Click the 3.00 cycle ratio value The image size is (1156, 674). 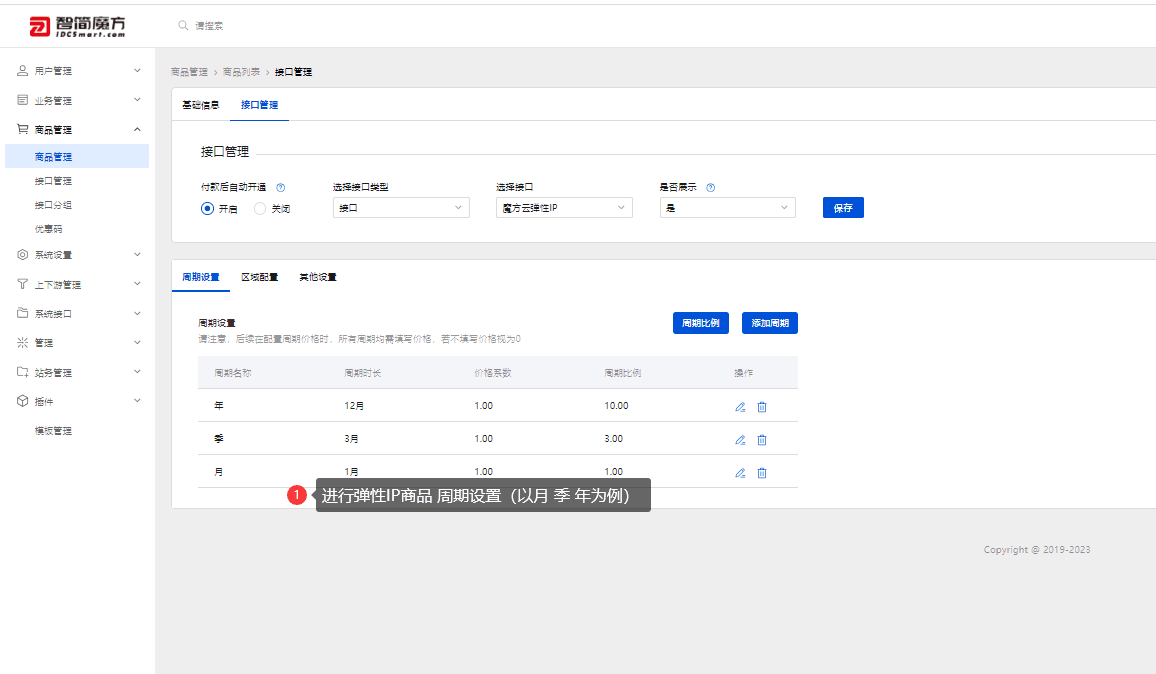click(x=613, y=439)
